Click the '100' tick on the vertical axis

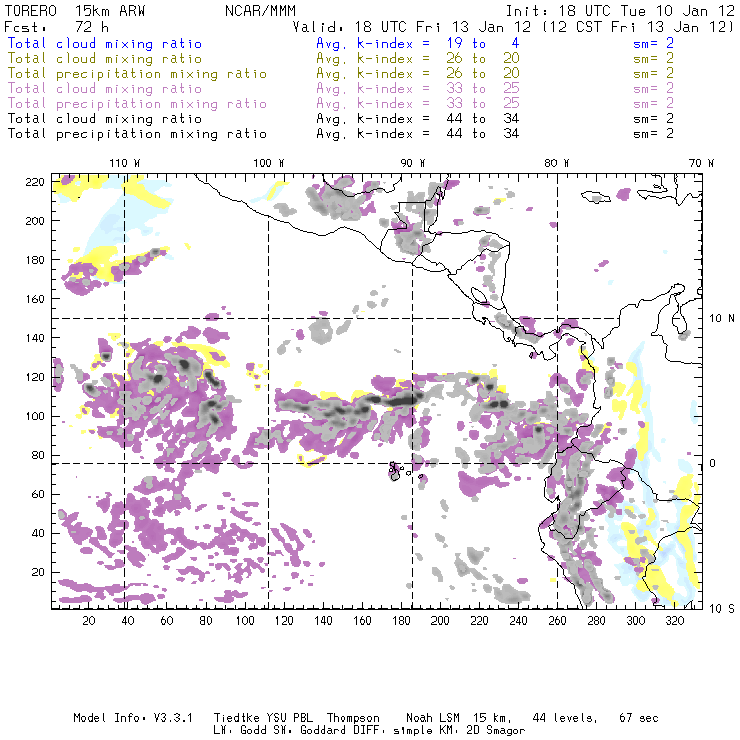pyautogui.click(x=35, y=416)
